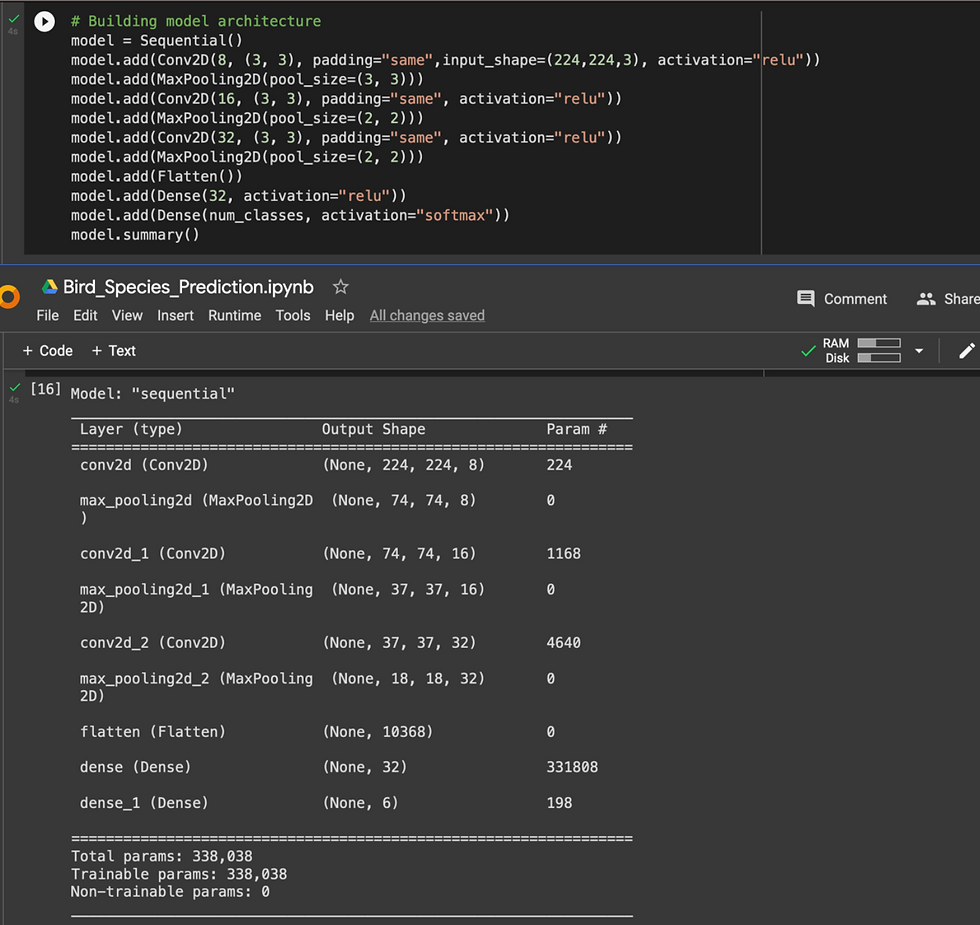Click the Share button label
This screenshot has width=980, height=925.
point(961,299)
